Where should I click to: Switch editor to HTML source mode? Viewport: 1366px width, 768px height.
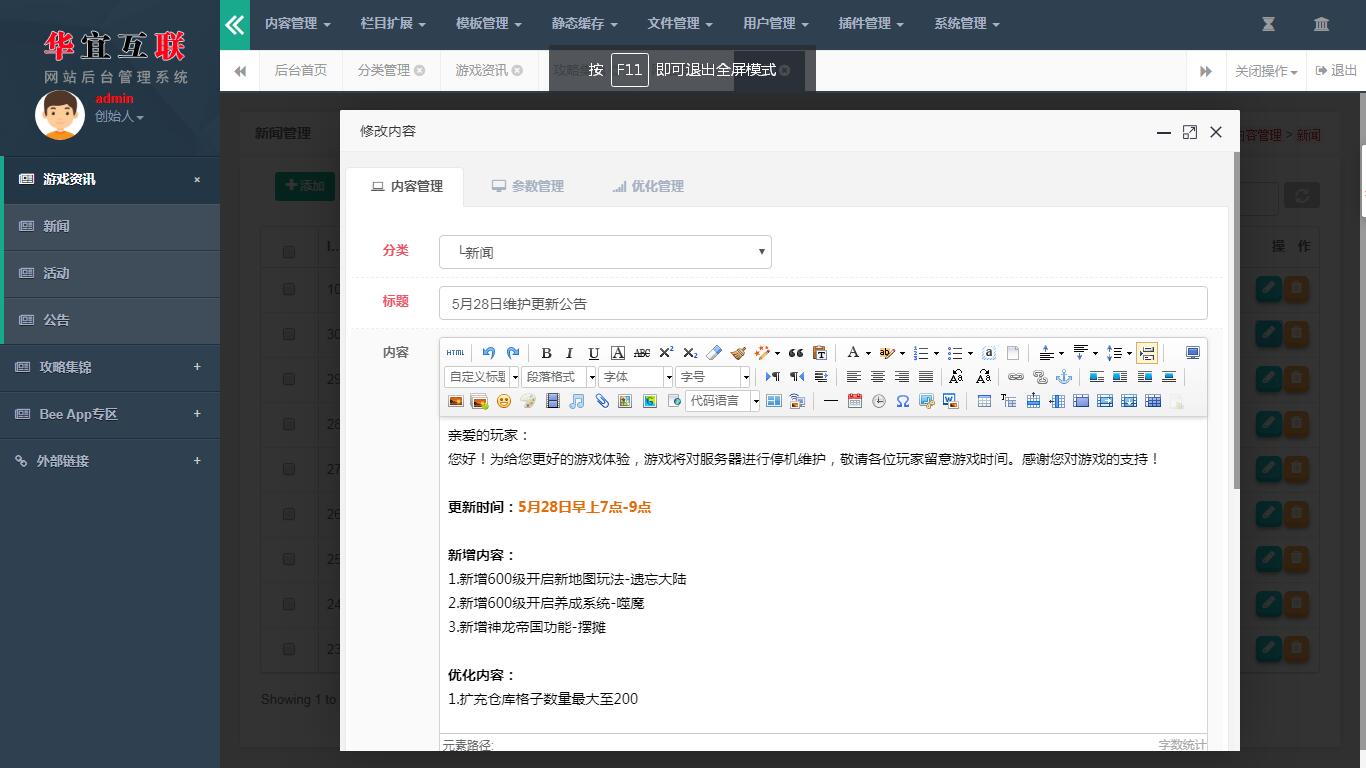tap(455, 353)
